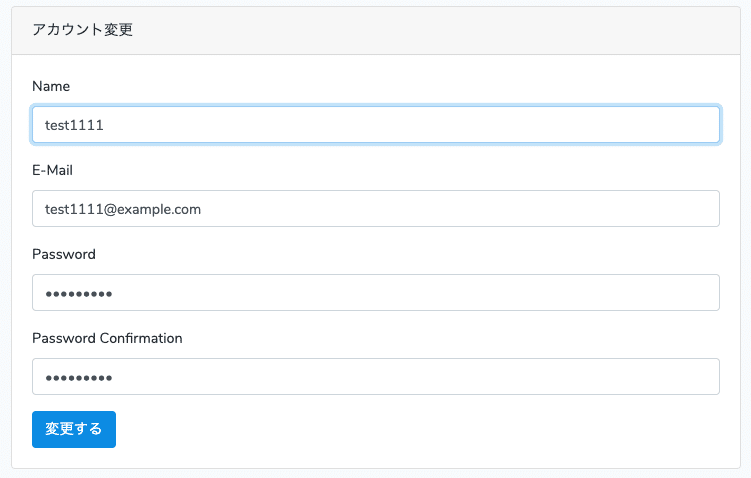Click empty right side of Password field
The image size is (751, 478).
600,293
